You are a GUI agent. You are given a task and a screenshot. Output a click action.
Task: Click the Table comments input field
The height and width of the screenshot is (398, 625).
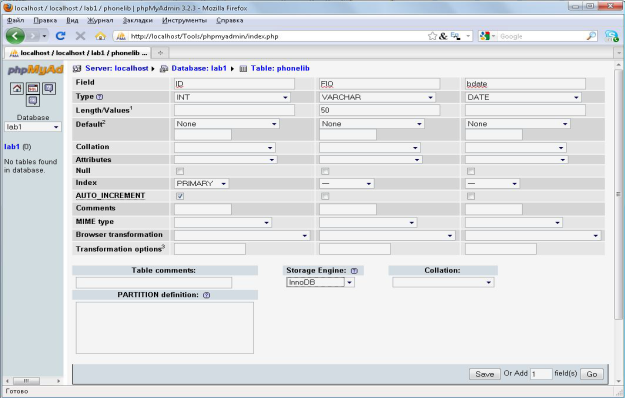click(154, 283)
